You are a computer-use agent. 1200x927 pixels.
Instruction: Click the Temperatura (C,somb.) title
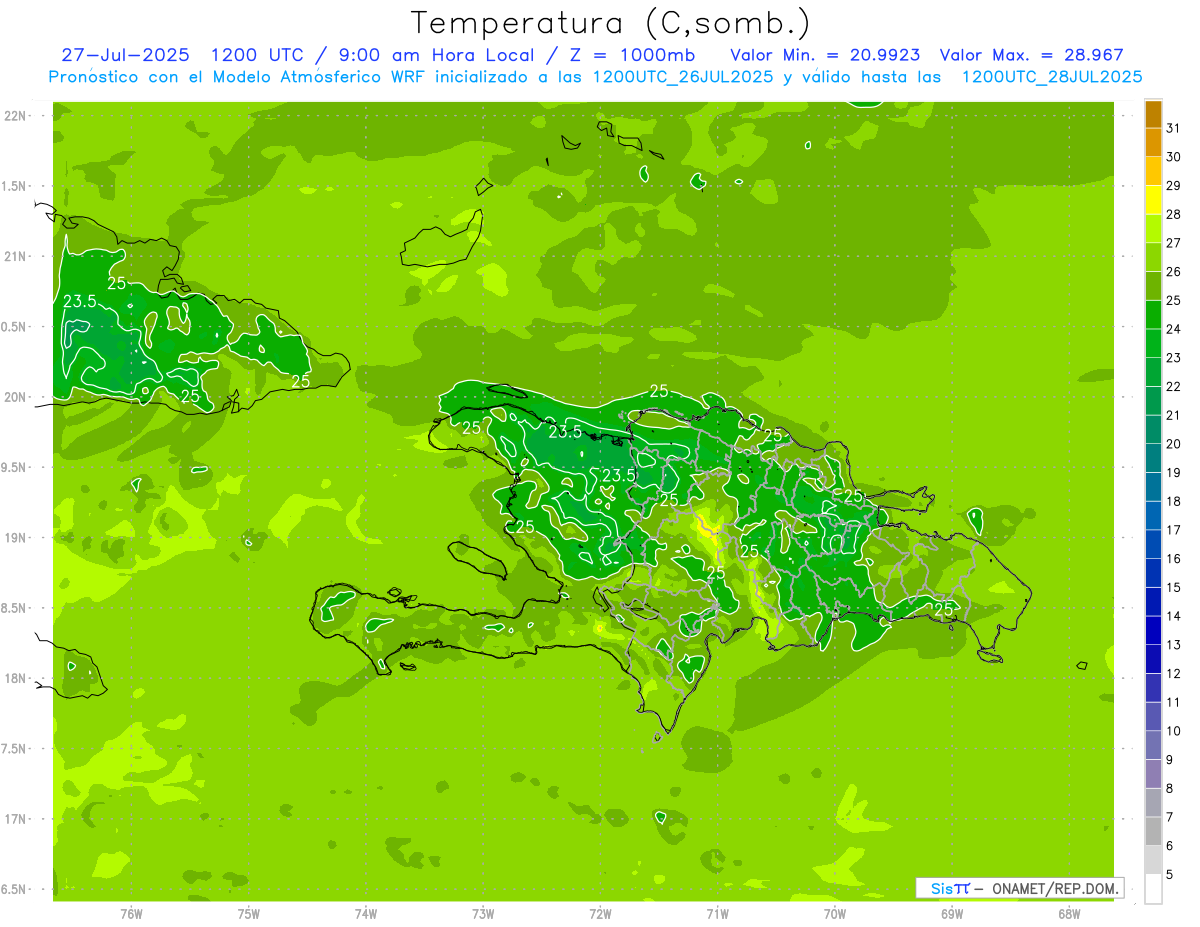click(x=609, y=22)
